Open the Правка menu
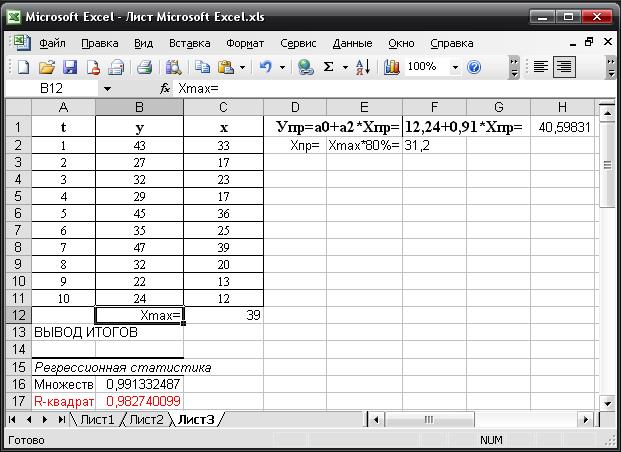621x452 pixels. click(100, 43)
